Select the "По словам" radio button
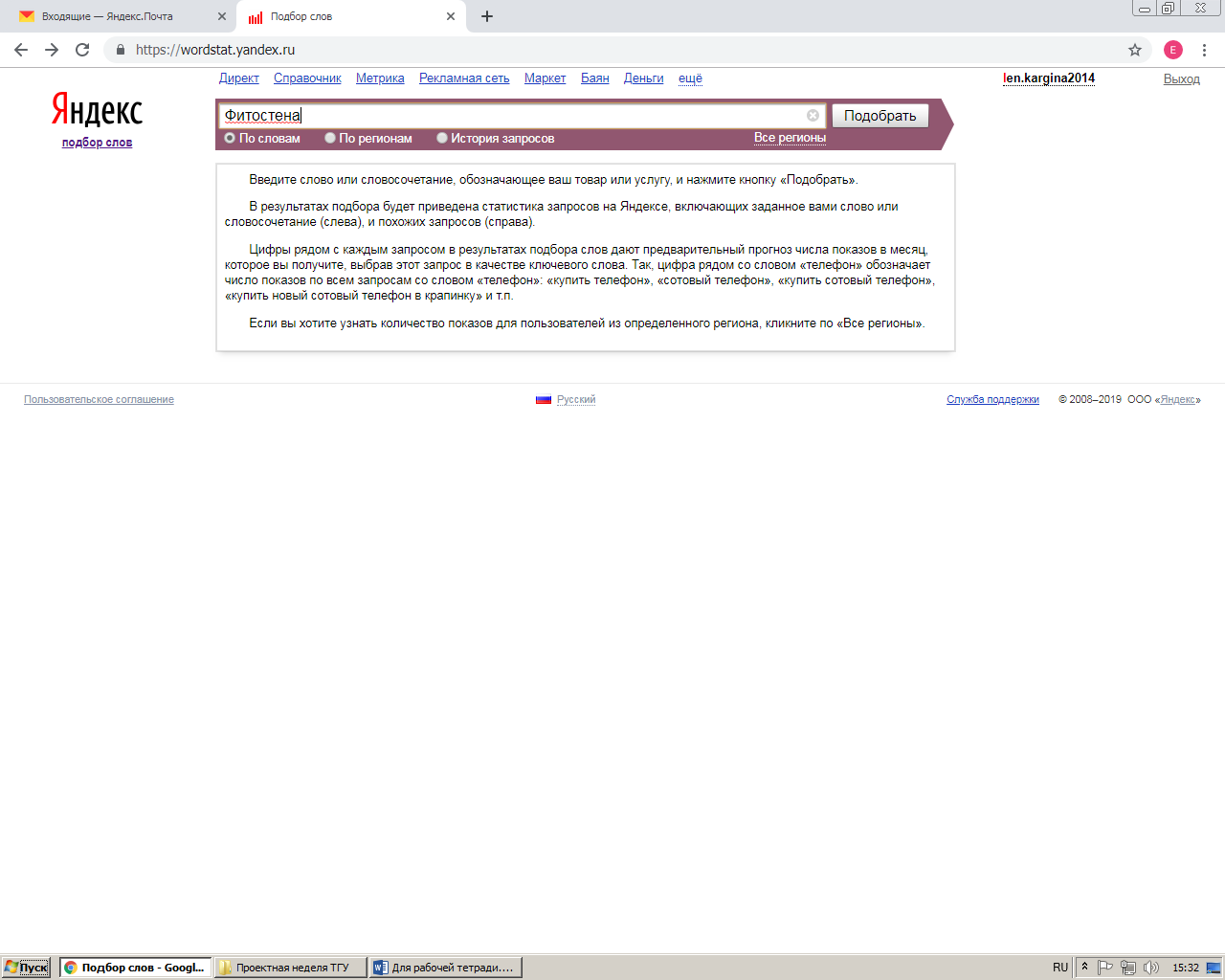 230,138
